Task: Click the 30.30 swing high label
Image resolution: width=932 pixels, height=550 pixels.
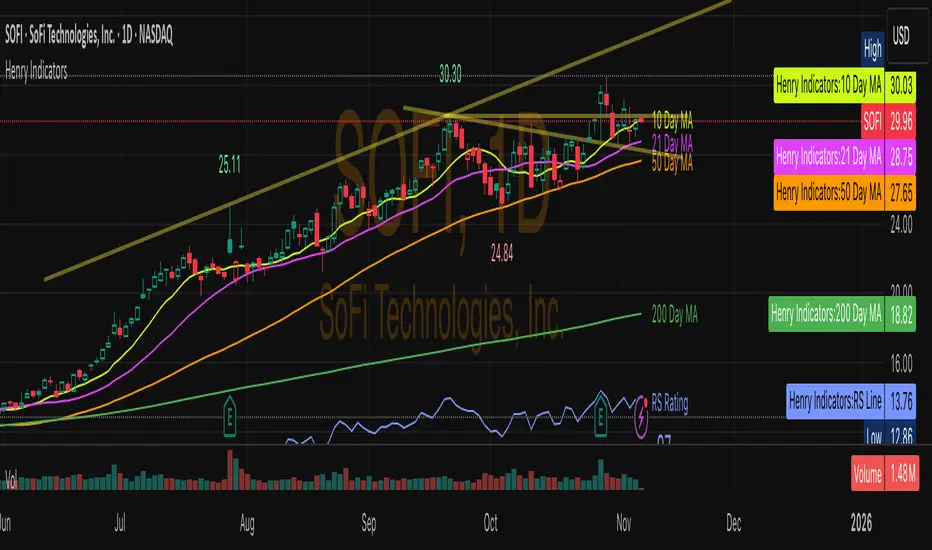Action: (450, 74)
